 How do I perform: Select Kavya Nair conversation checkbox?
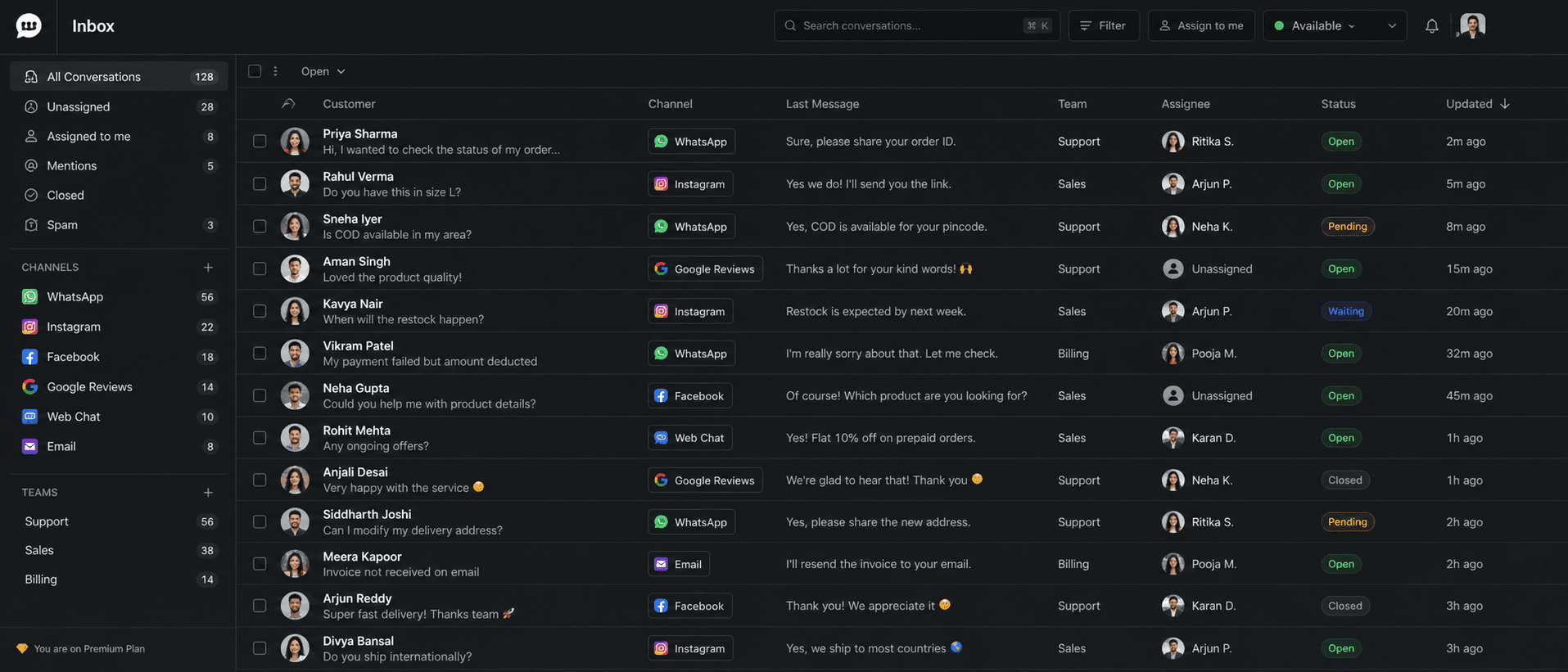[260, 311]
